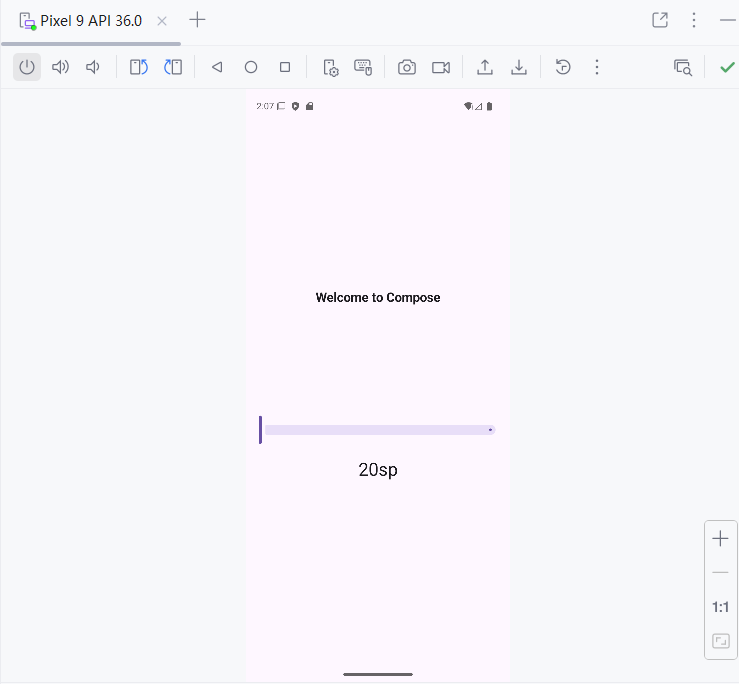Raise emulator volume with volume up icon

(60, 67)
